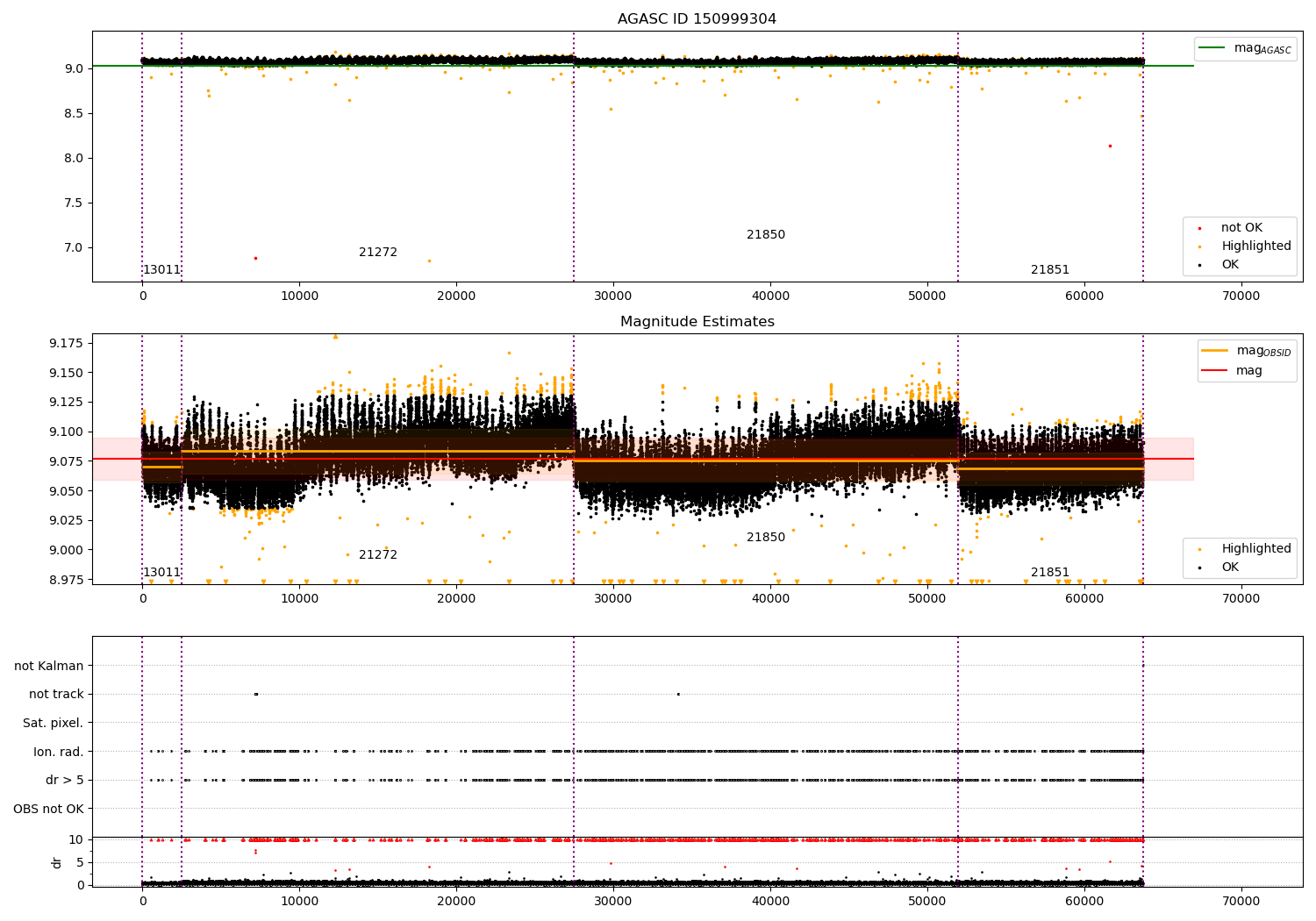Click the red not-OK point near magnitude 8.1

(x=1110, y=146)
